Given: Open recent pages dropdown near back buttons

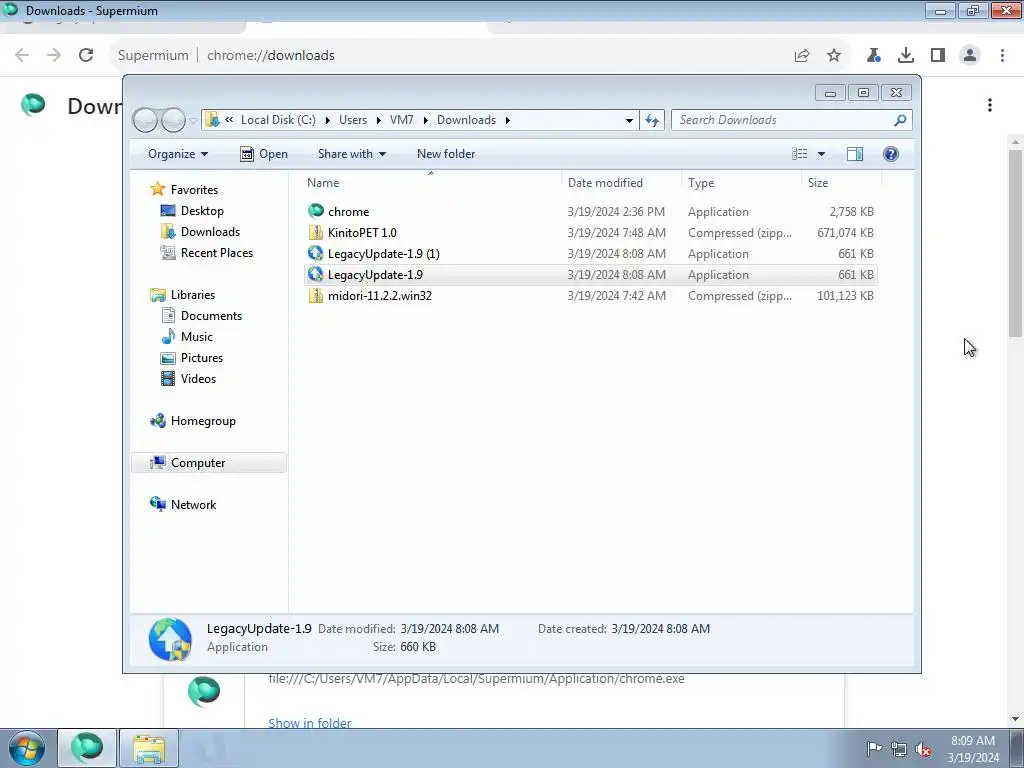Looking at the screenshot, I should tap(193, 121).
